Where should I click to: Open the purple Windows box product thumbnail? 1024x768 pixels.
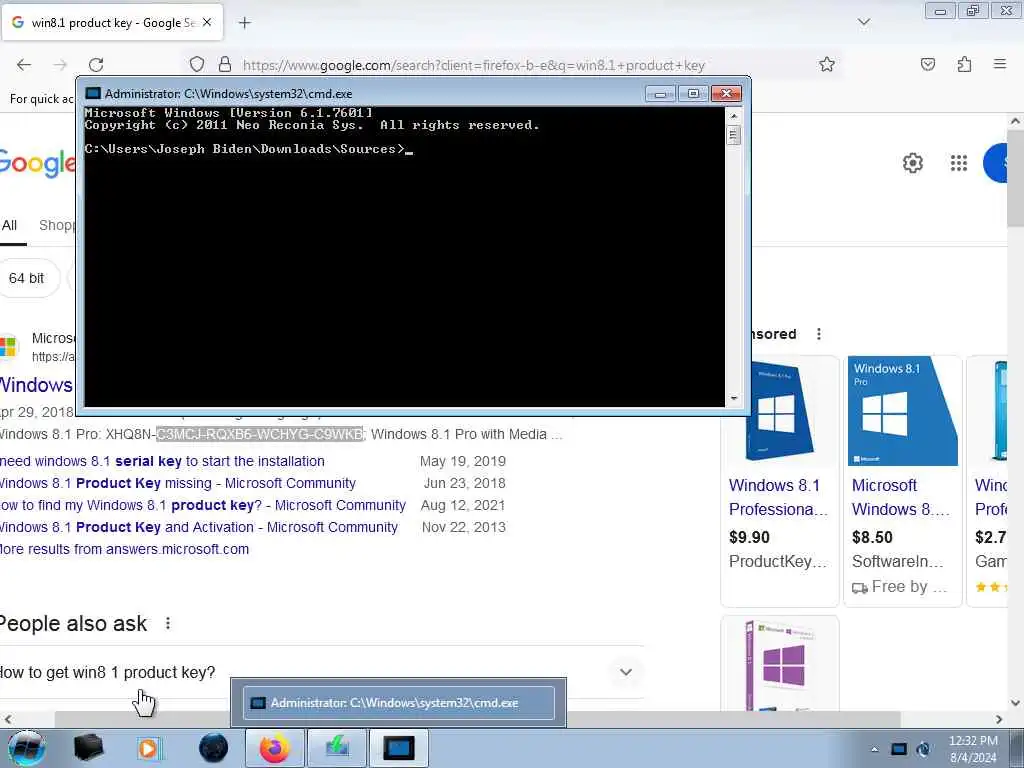[x=778, y=665]
